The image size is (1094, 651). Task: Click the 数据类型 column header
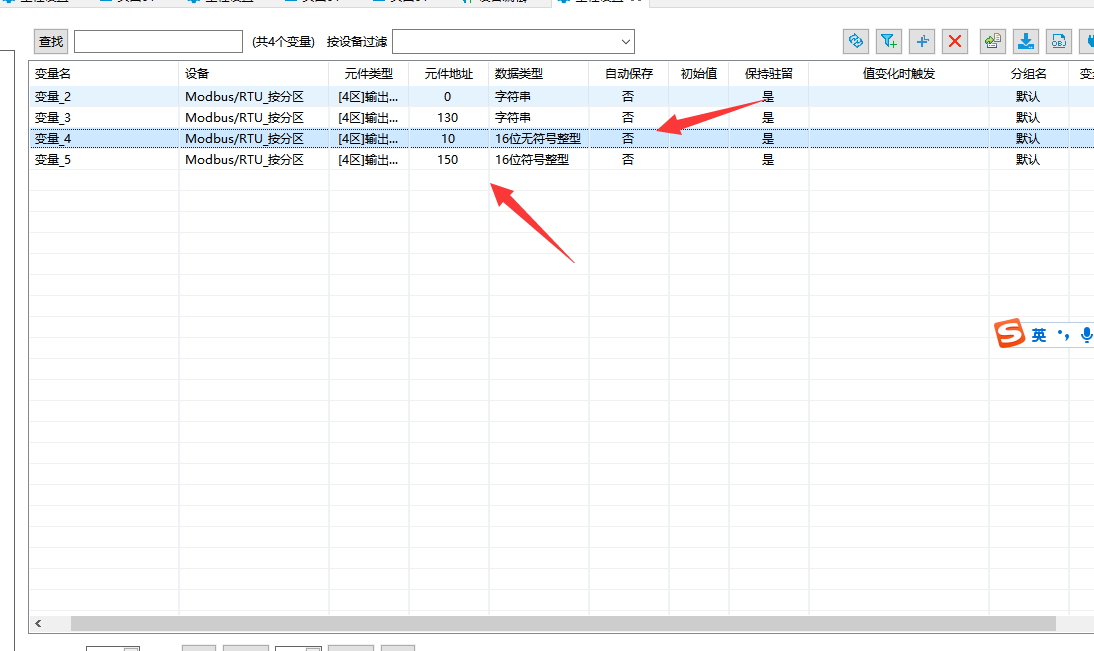(x=539, y=74)
